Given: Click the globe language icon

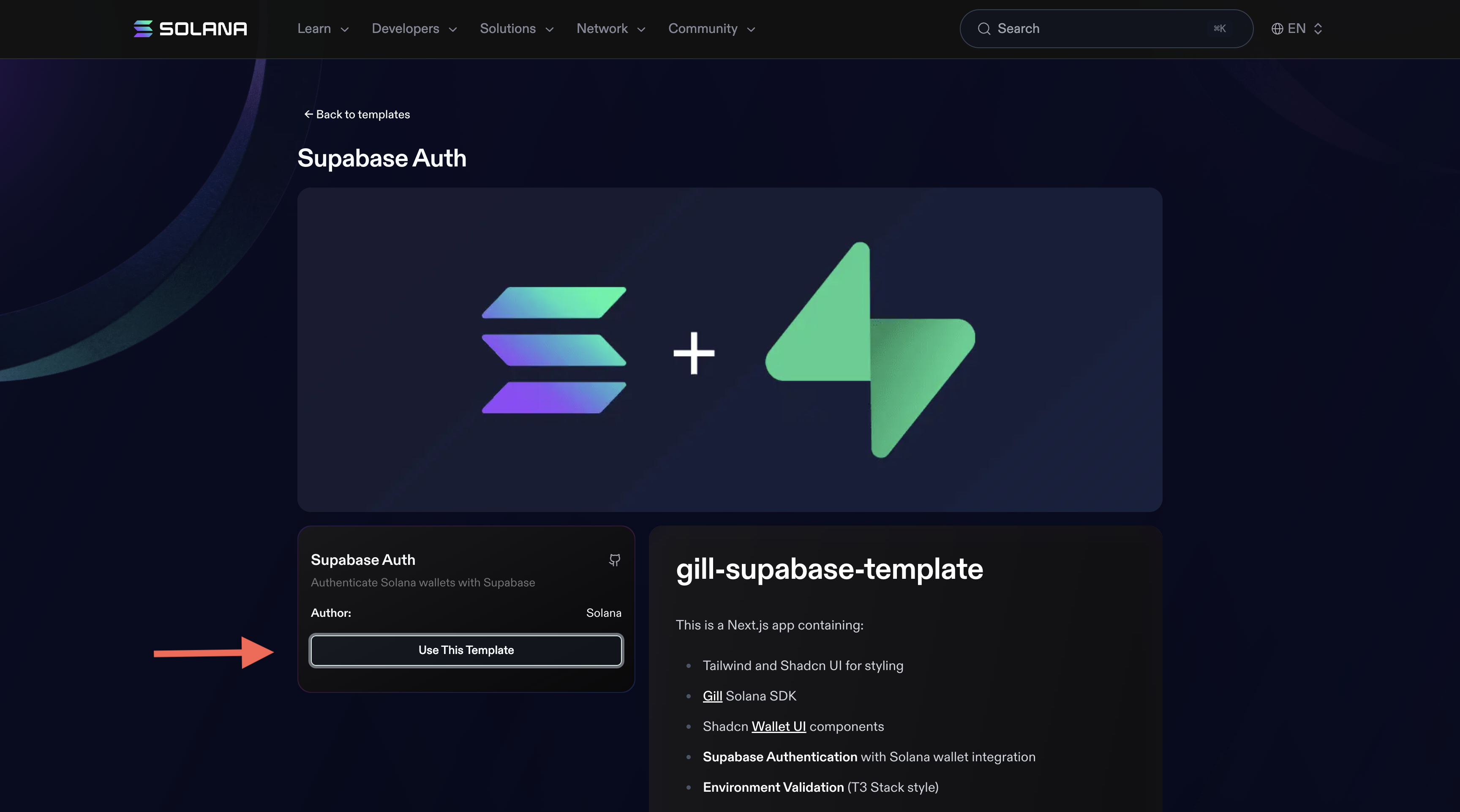Looking at the screenshot, I should click(1277, 28).
